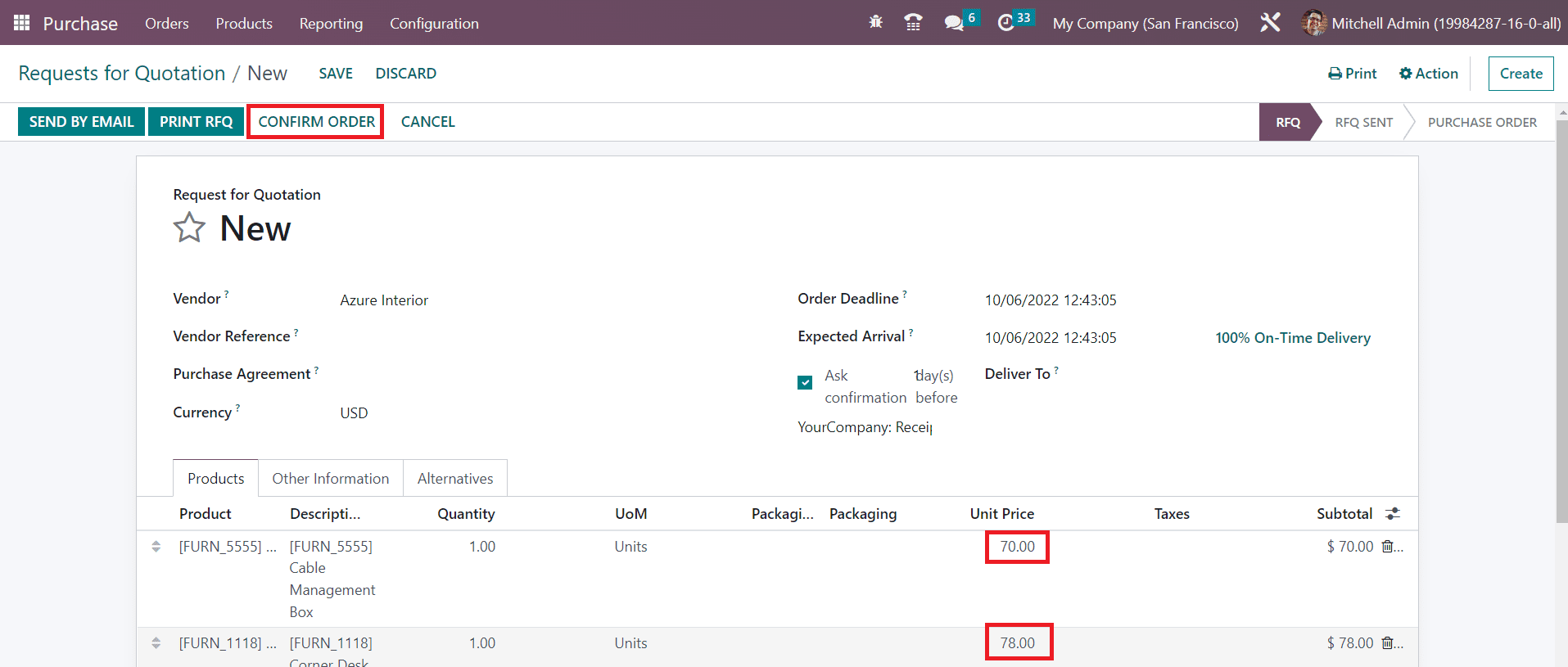
Task: Open optional columns settings in table header
Action: (1392, 514)
